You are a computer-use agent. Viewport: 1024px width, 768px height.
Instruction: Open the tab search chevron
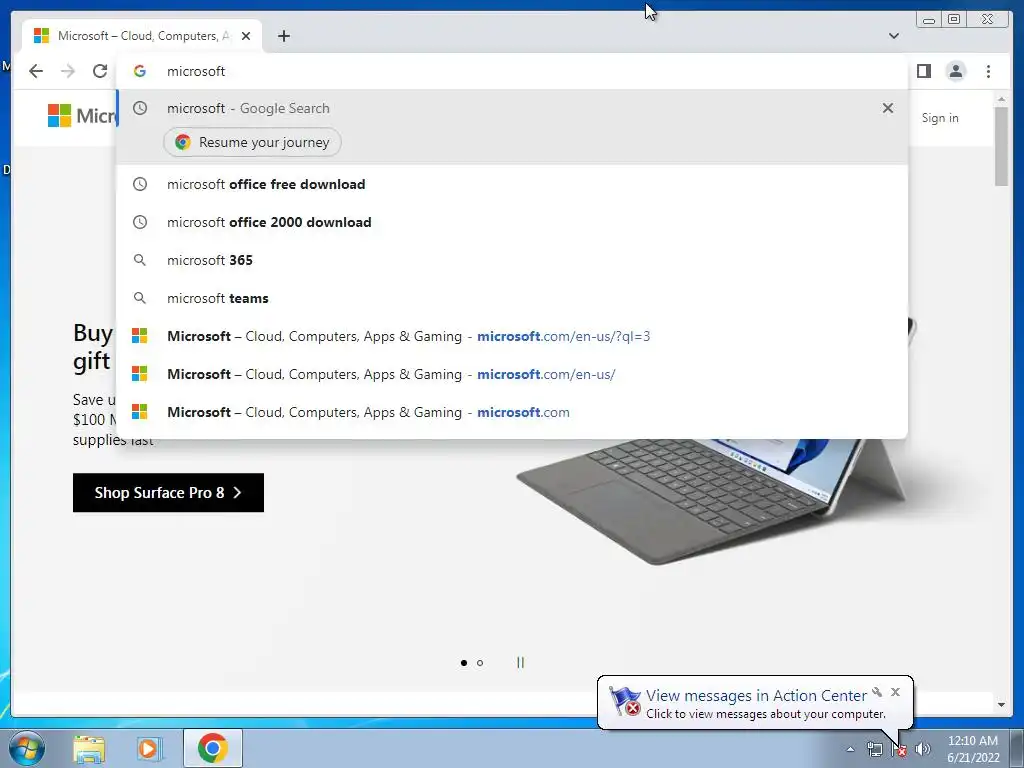click(893, 36)
